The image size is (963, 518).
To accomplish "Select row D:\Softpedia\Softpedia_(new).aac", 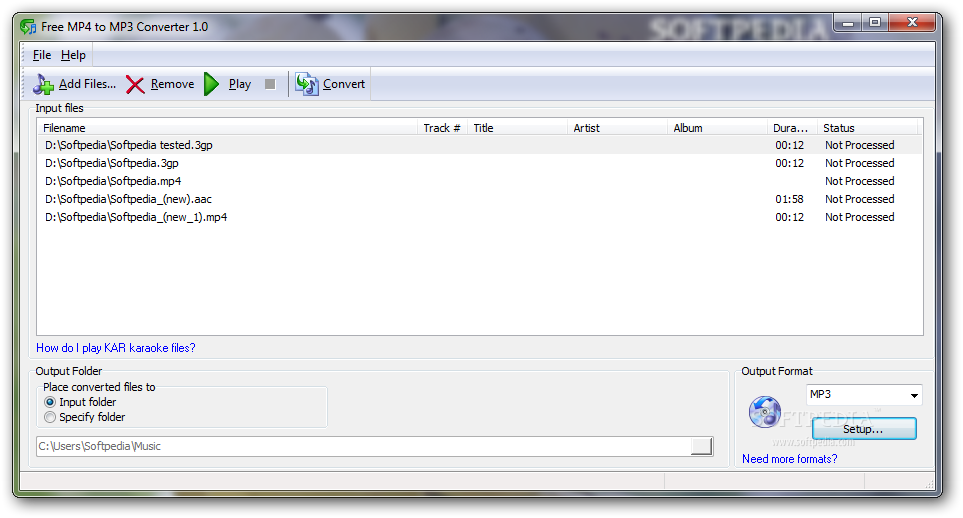I will [479, 199].
